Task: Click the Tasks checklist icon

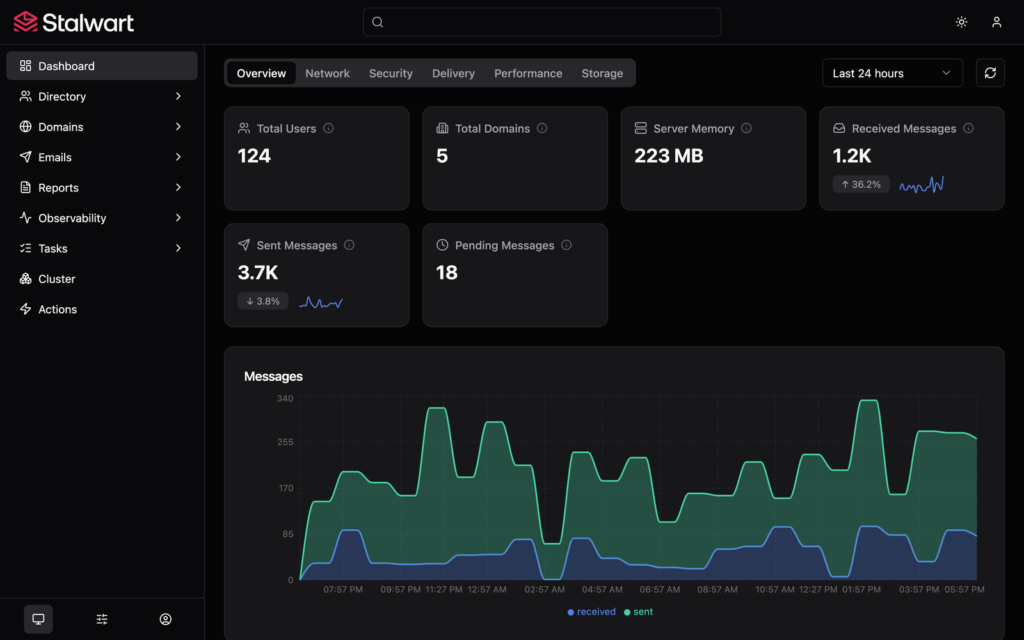Action: point(25,248)
